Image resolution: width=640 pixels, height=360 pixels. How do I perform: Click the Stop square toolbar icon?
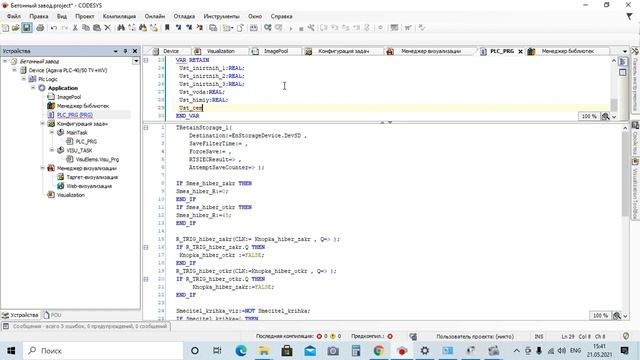point(301,29)
